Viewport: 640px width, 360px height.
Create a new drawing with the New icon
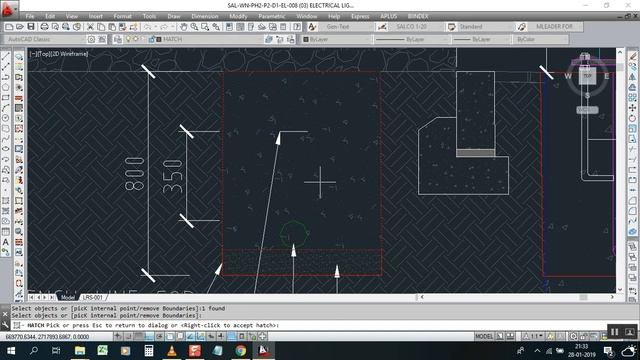click(9, 27)
